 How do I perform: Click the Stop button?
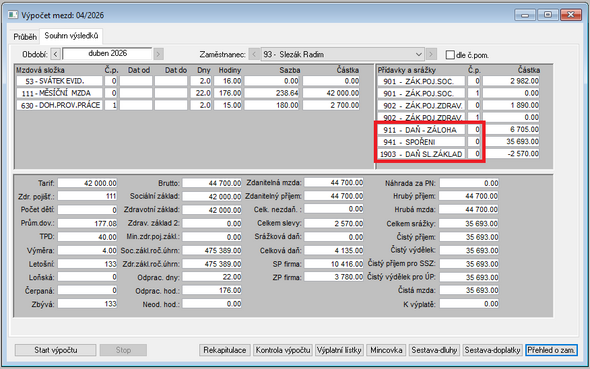(123, 350)
